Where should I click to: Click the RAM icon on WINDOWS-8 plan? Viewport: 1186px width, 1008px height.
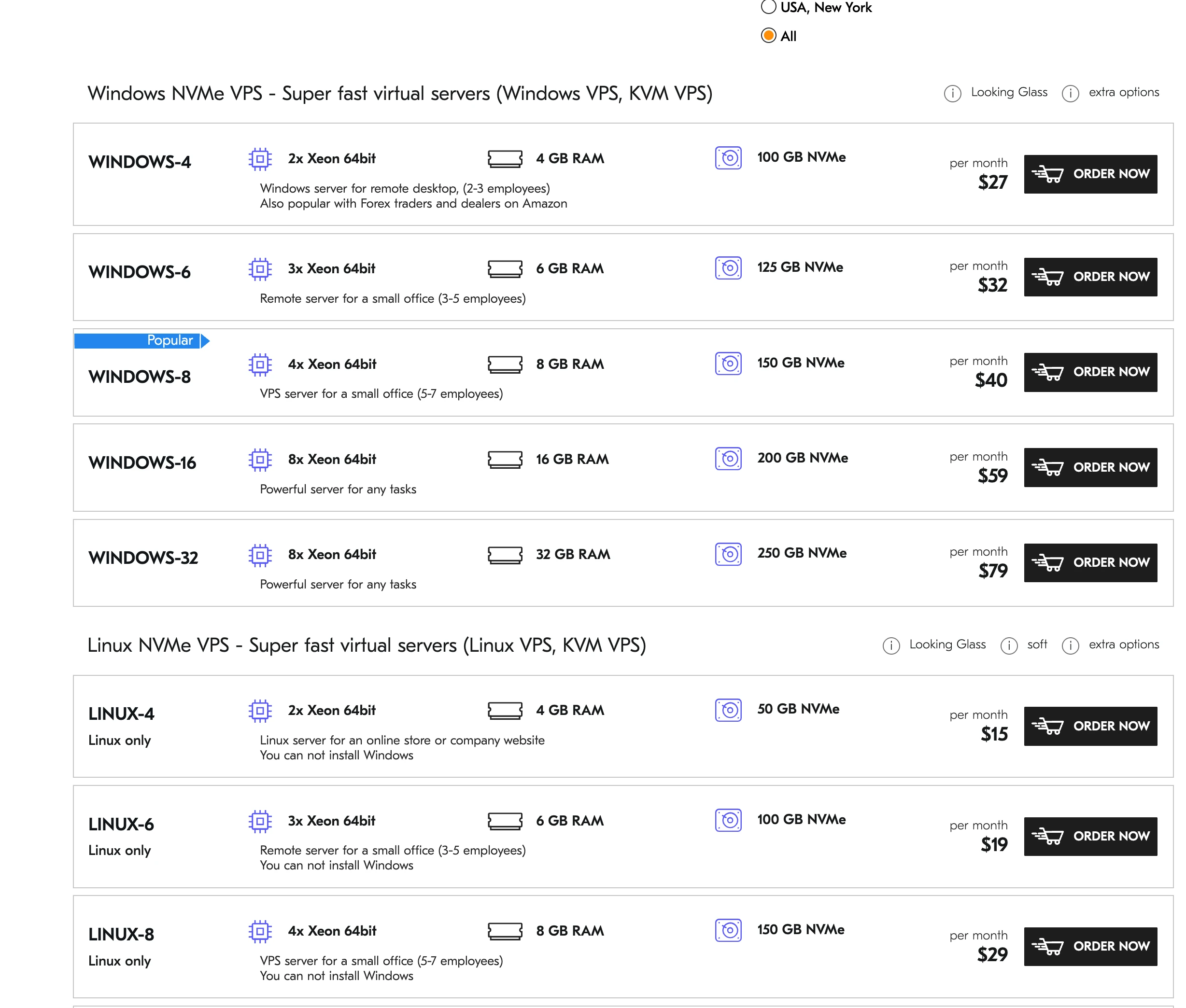point(505,364)
